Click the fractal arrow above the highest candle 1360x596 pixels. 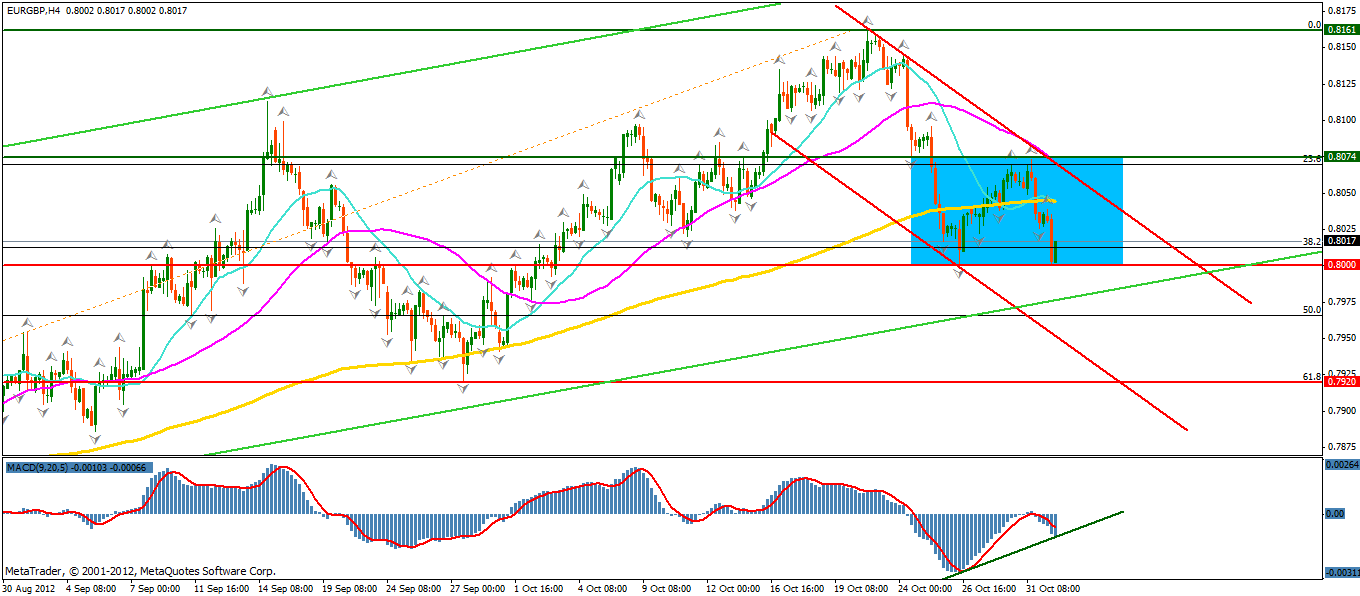(868, 20)
